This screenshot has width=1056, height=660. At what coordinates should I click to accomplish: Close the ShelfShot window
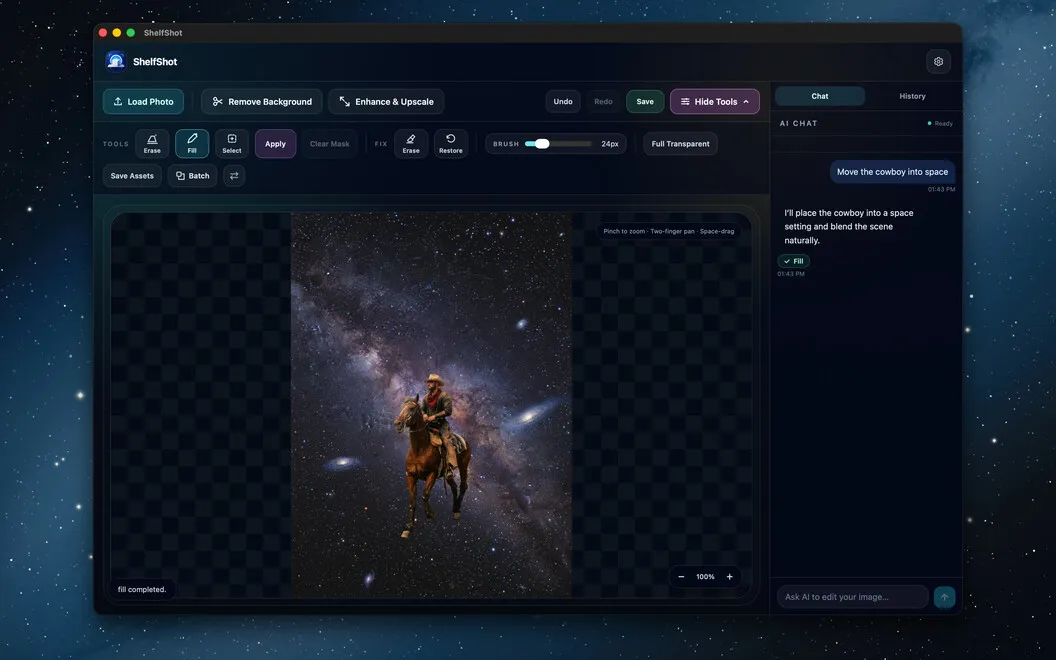pos(103,32)
